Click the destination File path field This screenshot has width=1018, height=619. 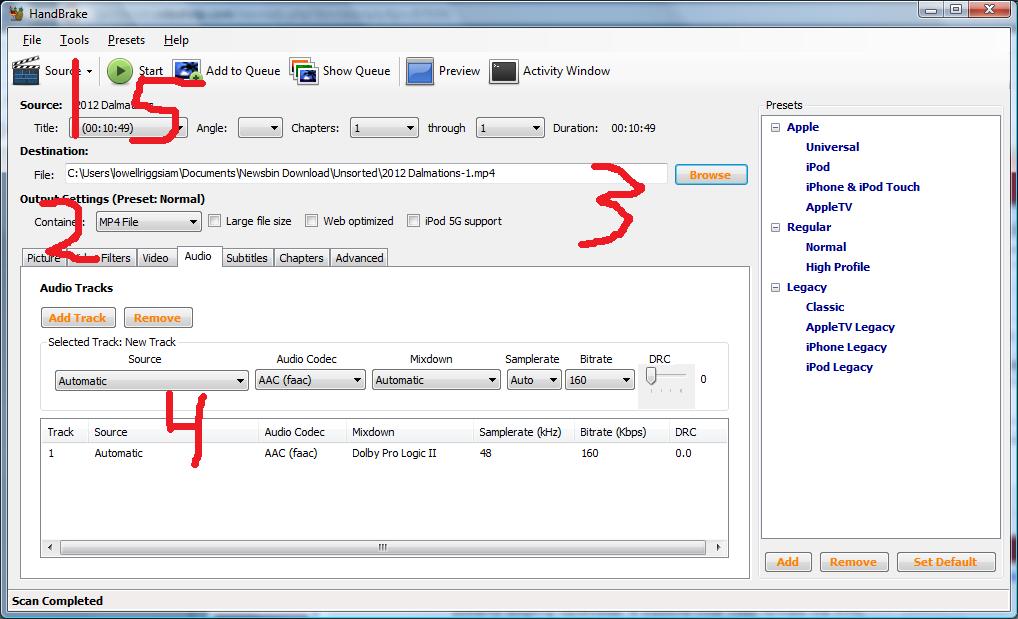[366, 173]
